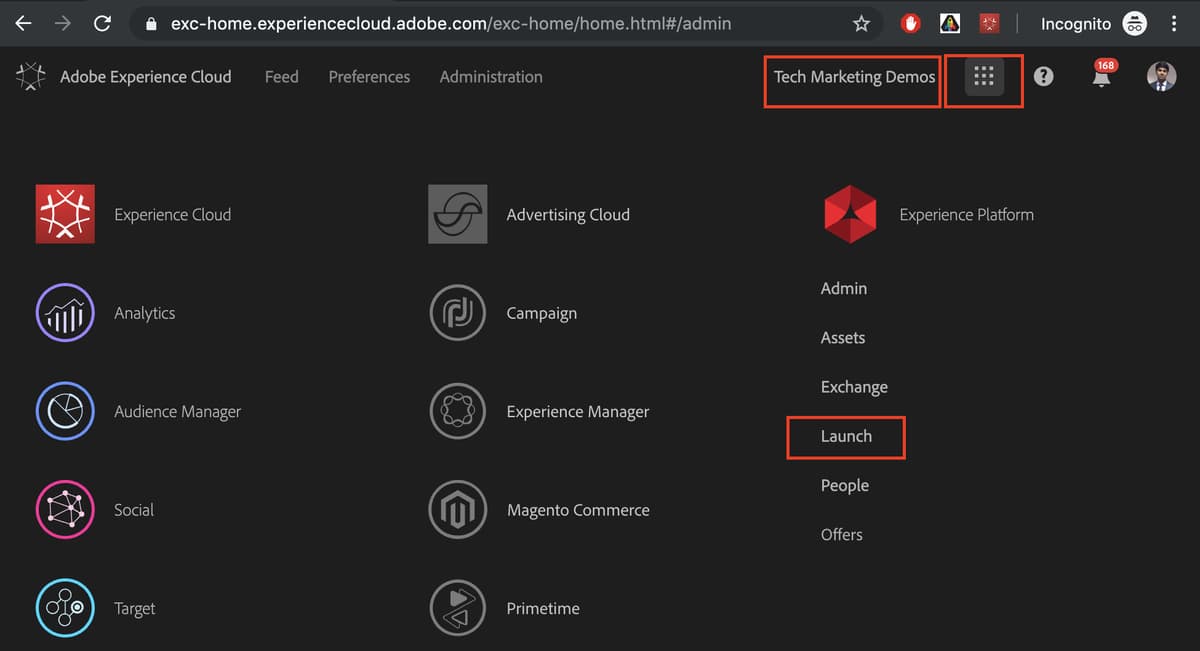The width and height of the screenshot is (1200, 651).
Task: Select the Campaign app icon
Action: (x=457, y=312)
